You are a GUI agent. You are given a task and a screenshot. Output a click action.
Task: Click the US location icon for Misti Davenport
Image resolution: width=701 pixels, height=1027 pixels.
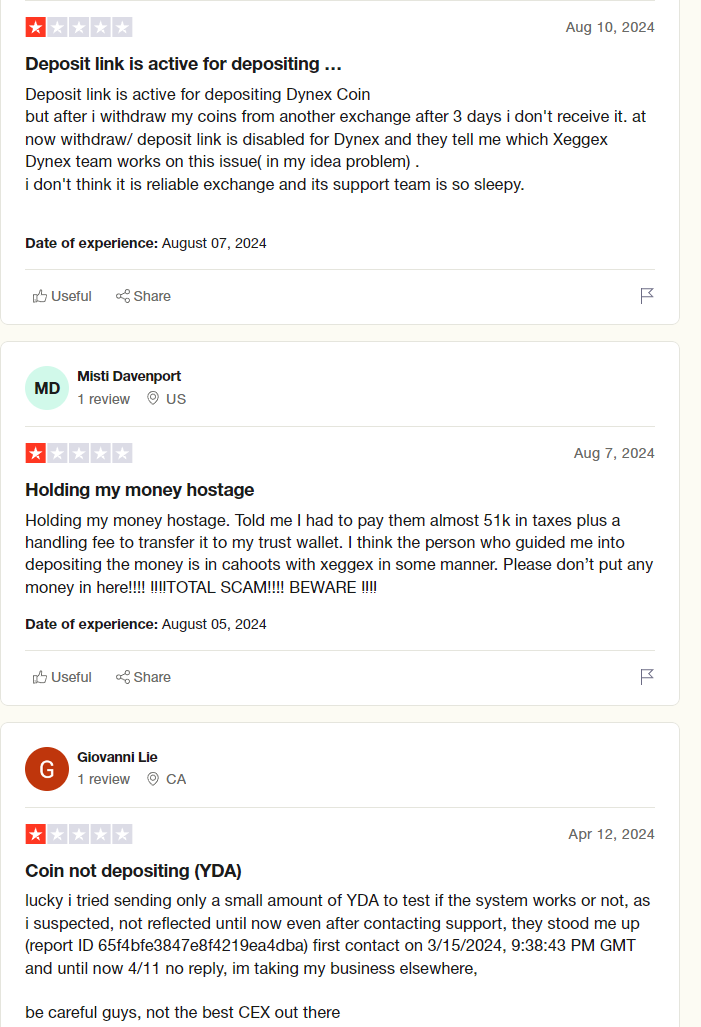coord(153,399)
